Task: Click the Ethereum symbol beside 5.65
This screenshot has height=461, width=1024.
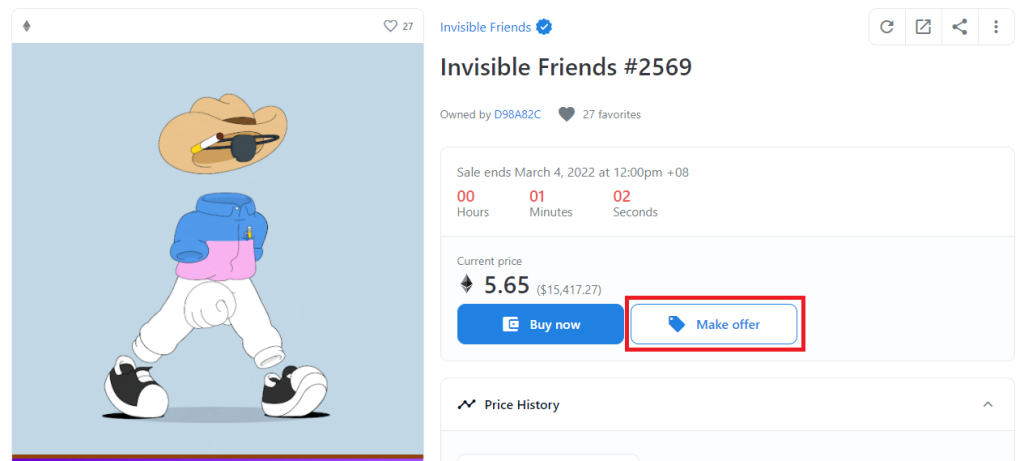Action: click(466, 284)
